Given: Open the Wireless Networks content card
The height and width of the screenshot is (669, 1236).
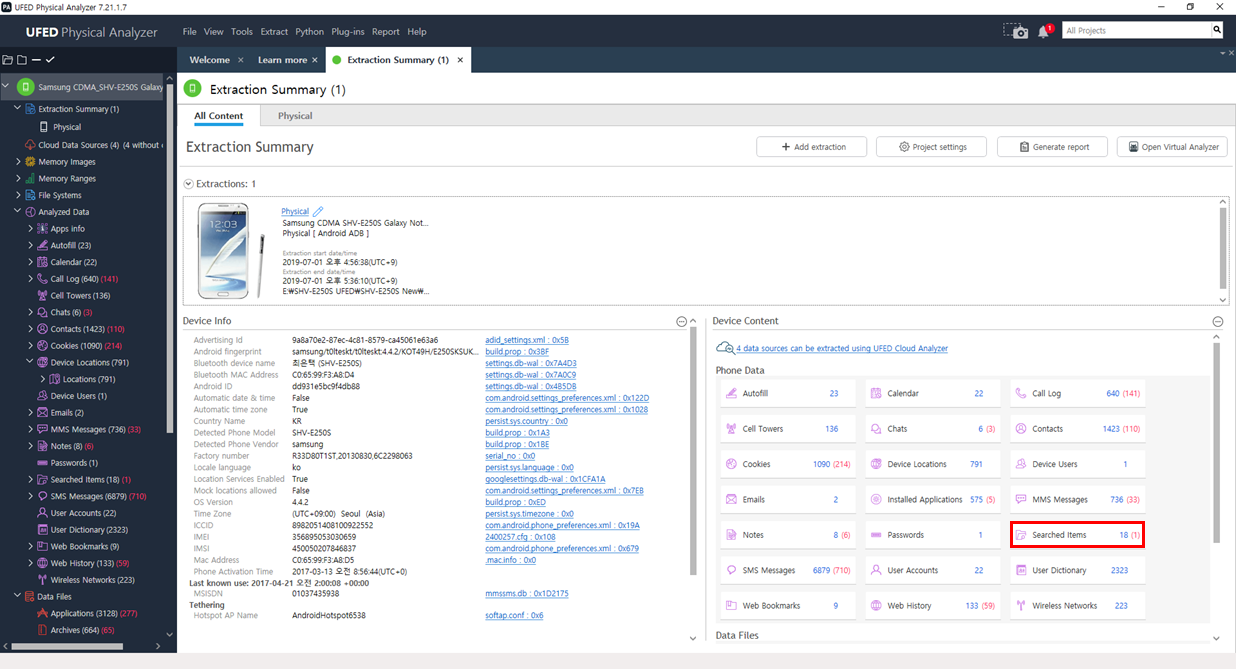Looking at the screenshot, I should coord(1077,605).
